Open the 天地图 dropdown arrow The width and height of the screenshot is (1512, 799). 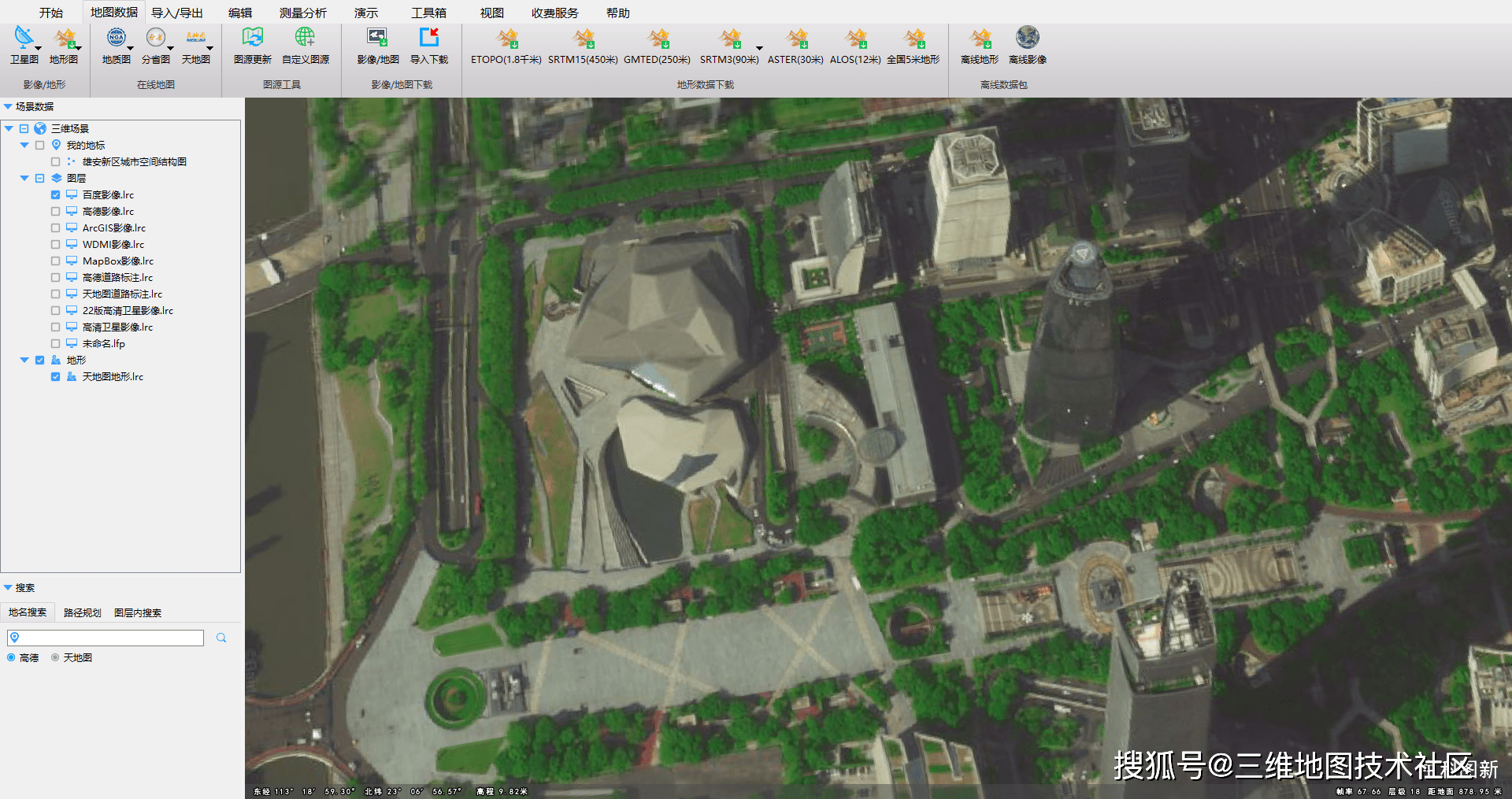(x=209, y=48)
